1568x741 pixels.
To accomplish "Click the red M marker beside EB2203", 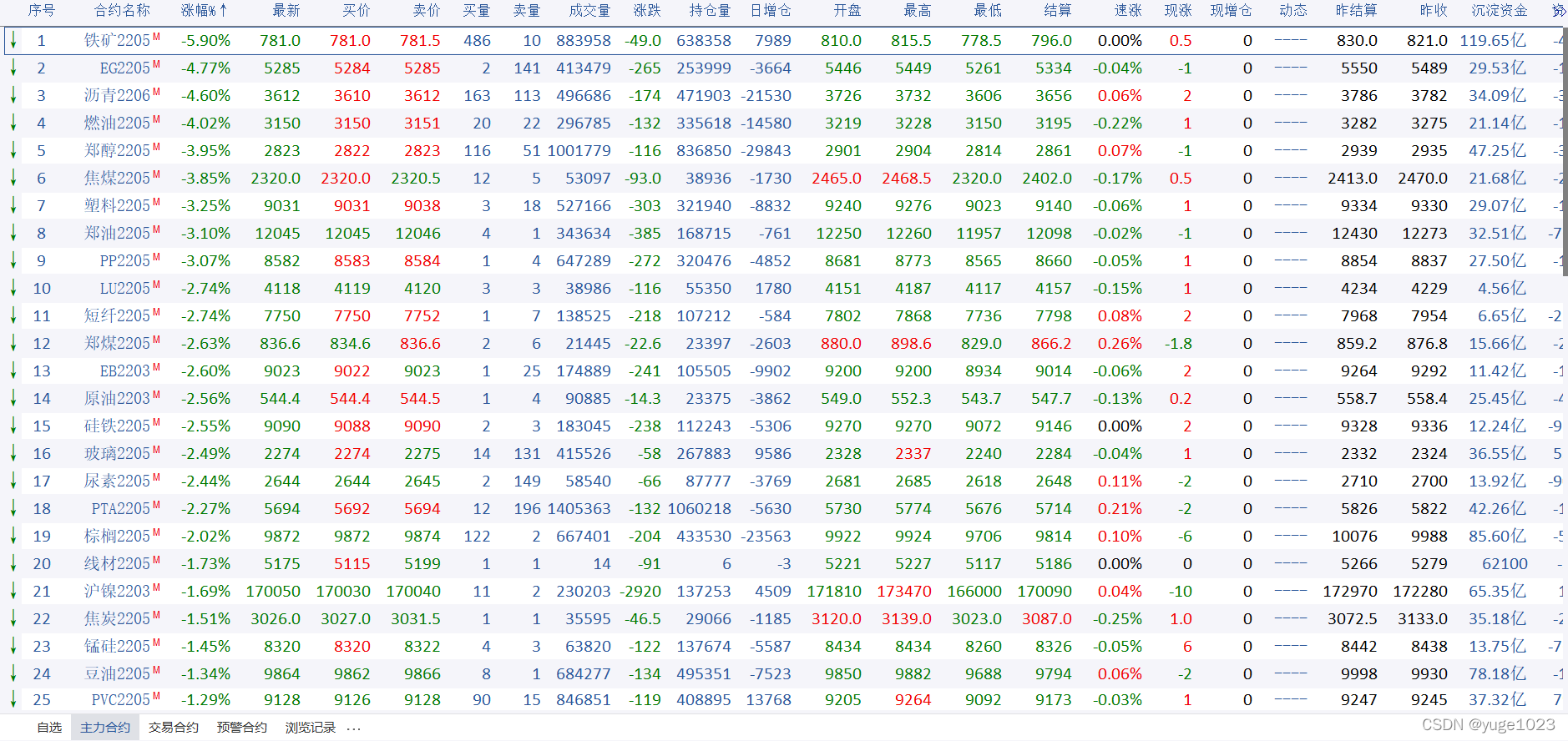I will pos(157,366).
